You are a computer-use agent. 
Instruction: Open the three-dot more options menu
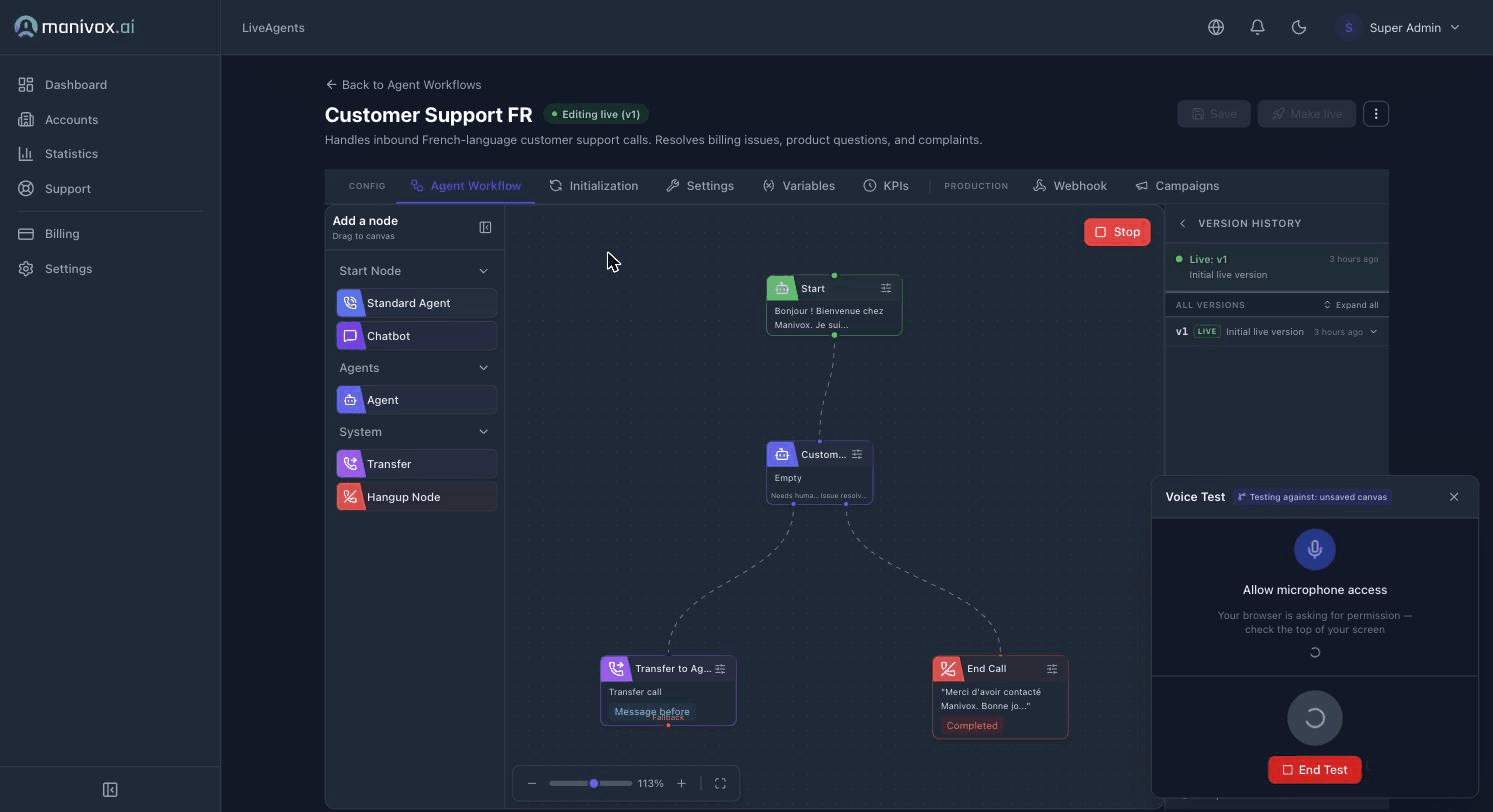coord(1376,114)
